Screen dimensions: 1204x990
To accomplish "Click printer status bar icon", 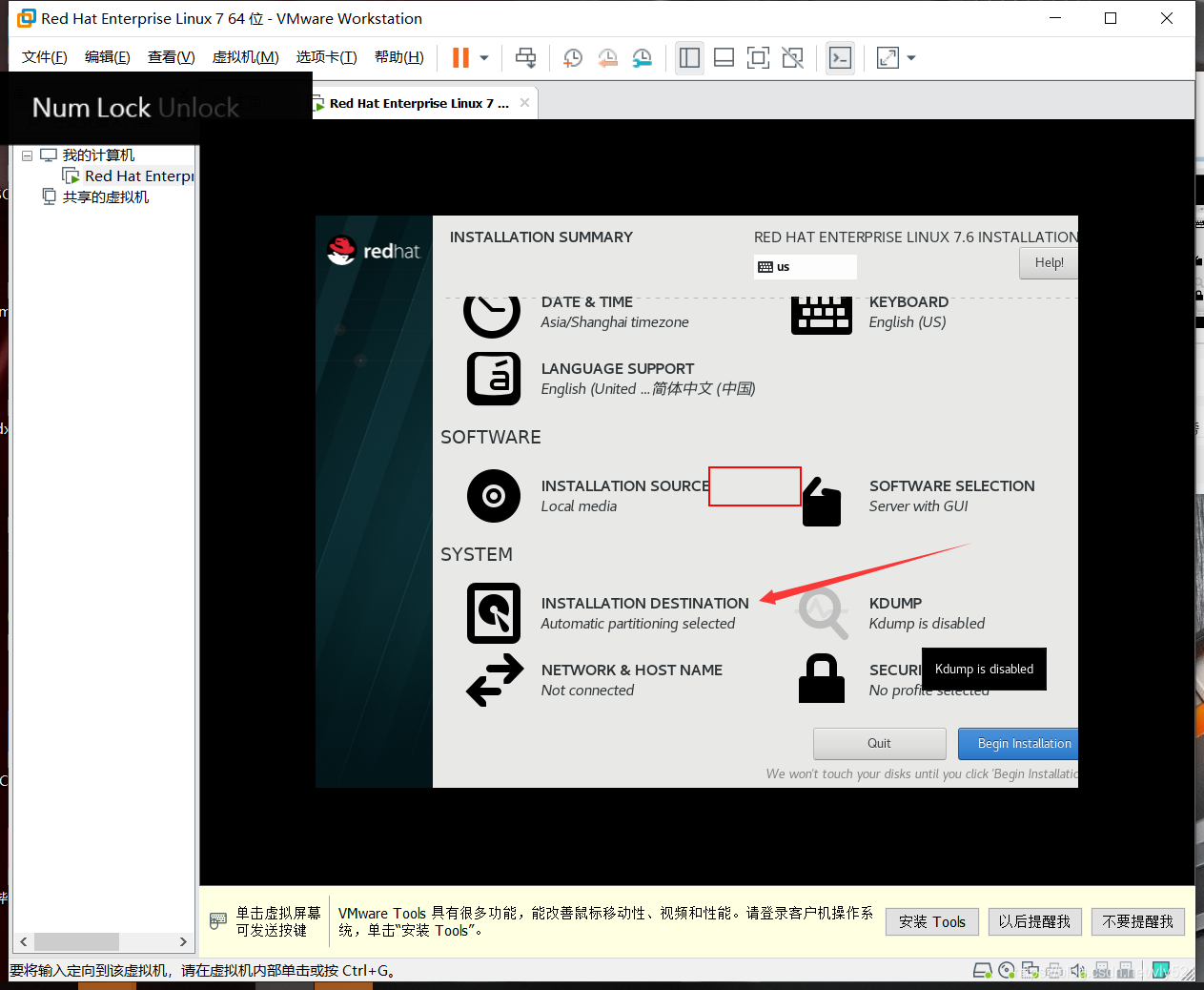I will pyautogui.click(x=1054, y=971).
